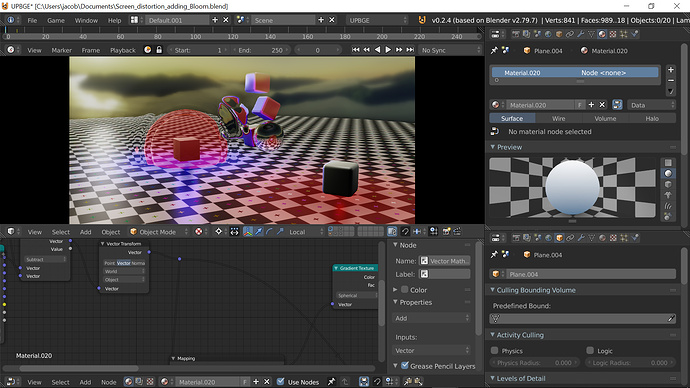Open Marker menu in timeline header
Image resolution: width=690 pixels, height=388 pixels.
[x=62, y=50]
